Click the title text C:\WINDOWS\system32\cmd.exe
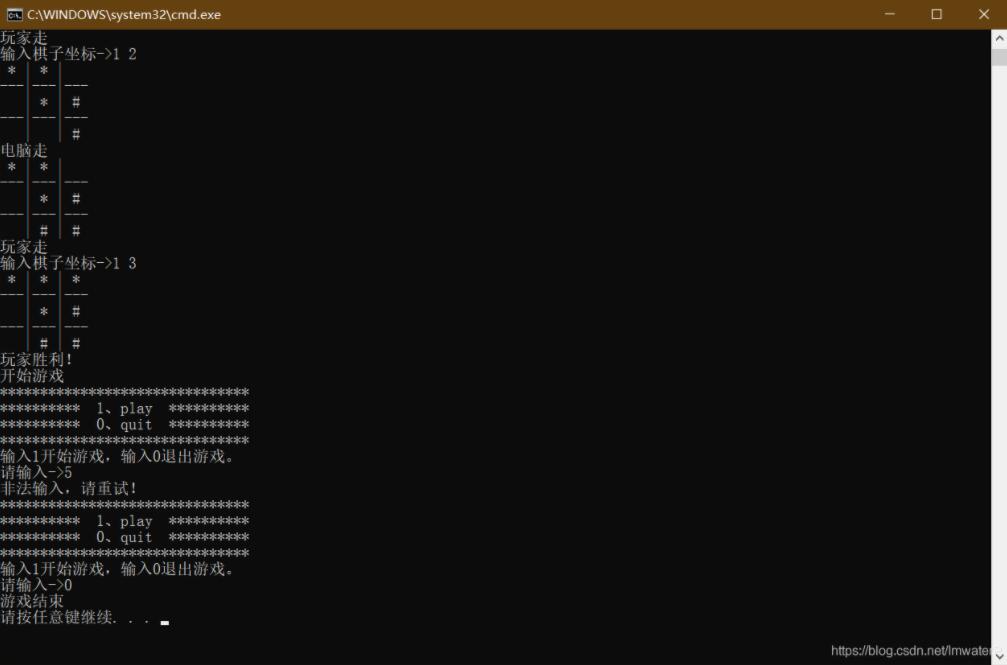Image resolution: width=1007 pixels, height=665 pixels. point(123,15)
